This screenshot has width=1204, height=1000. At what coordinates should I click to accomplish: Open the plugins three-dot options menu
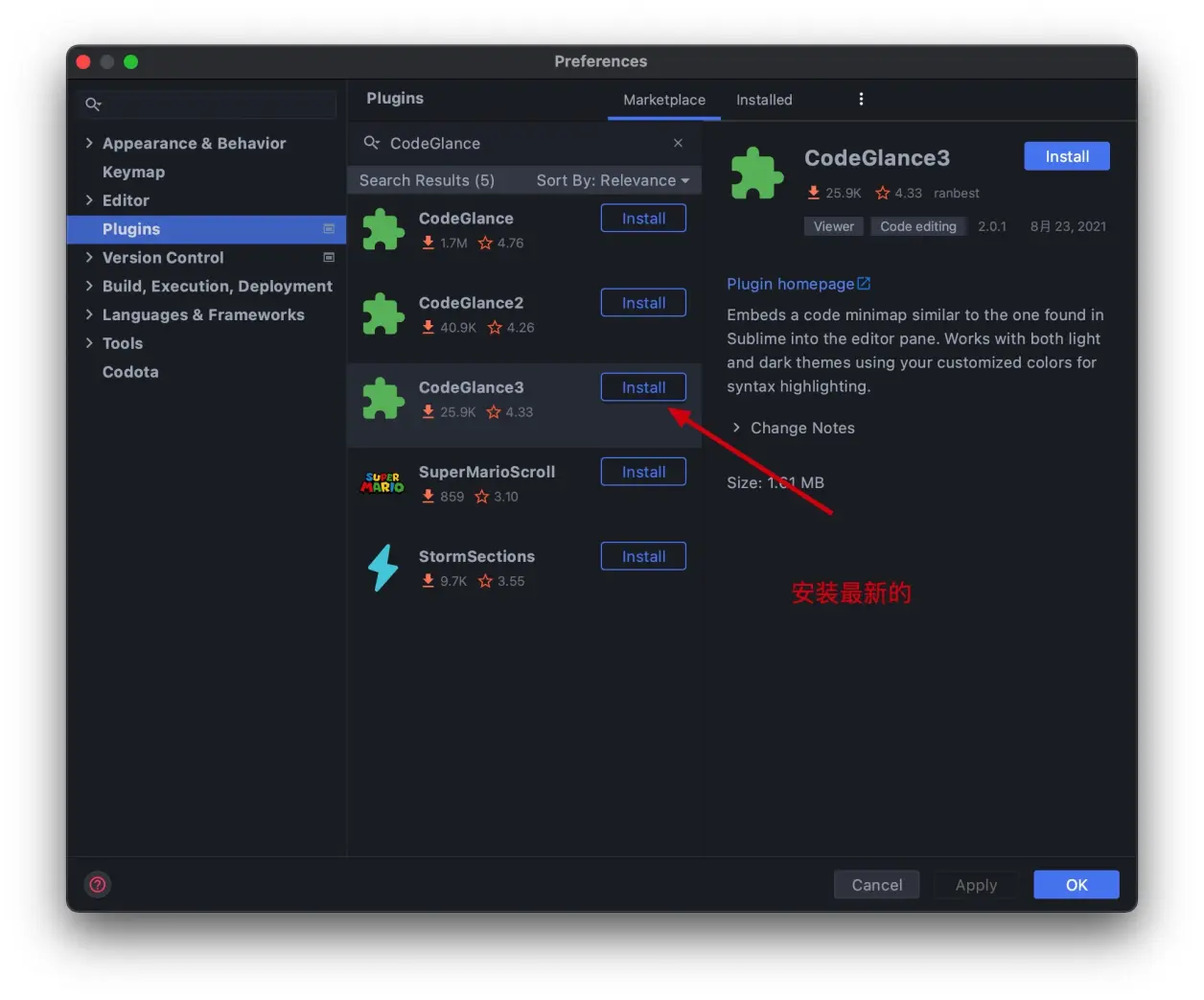tap(861, 99)
